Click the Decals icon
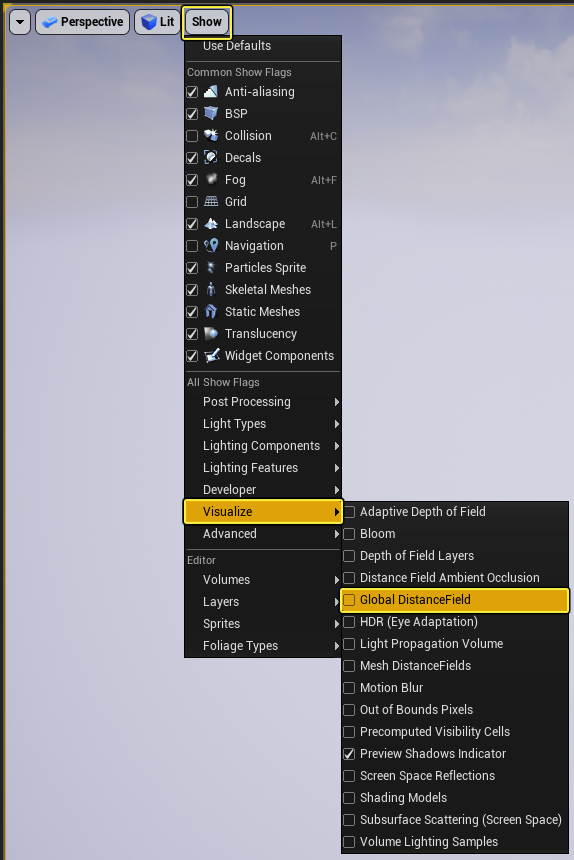Screen dimensions: 574x860 coord(211,157)
